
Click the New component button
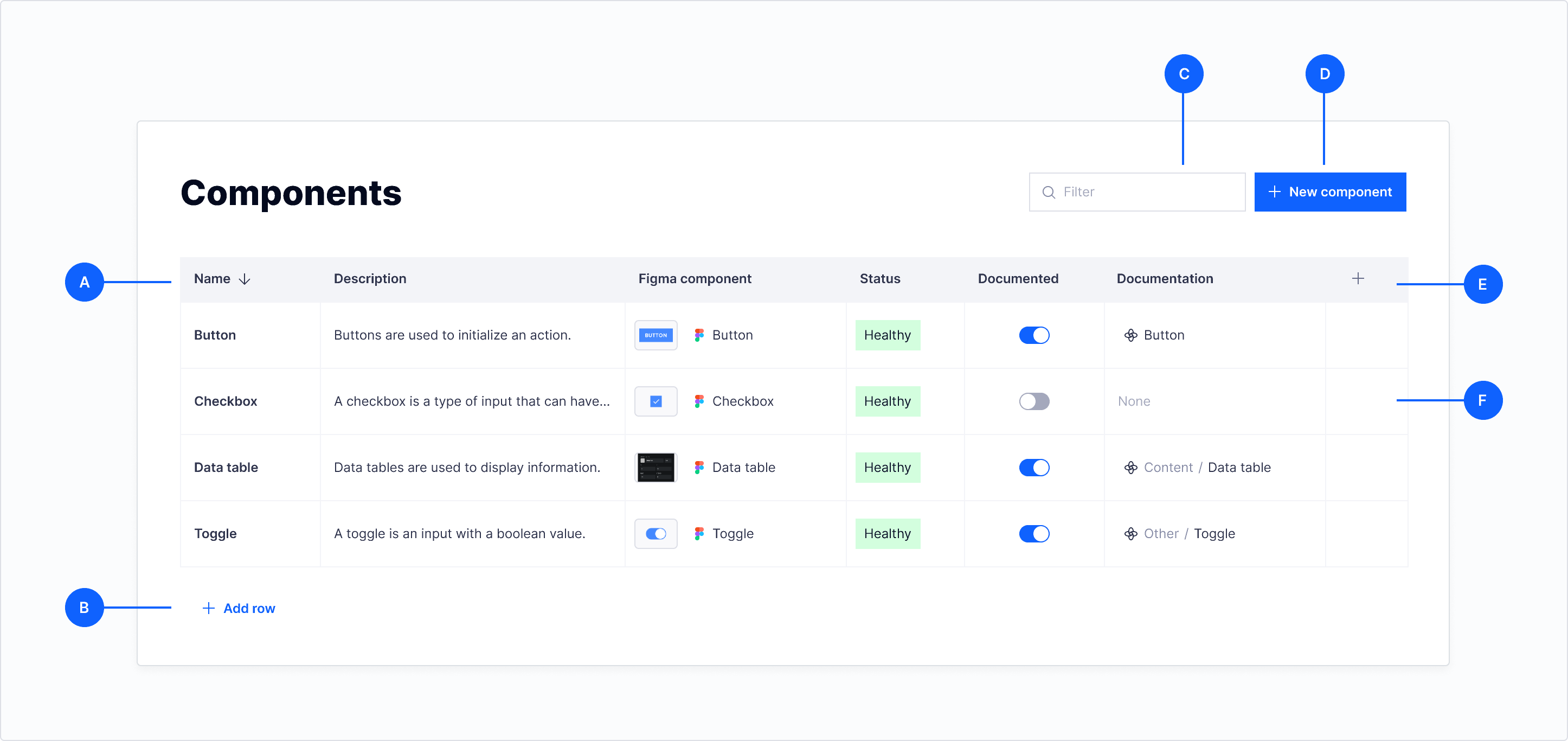tap(1330, 193)
